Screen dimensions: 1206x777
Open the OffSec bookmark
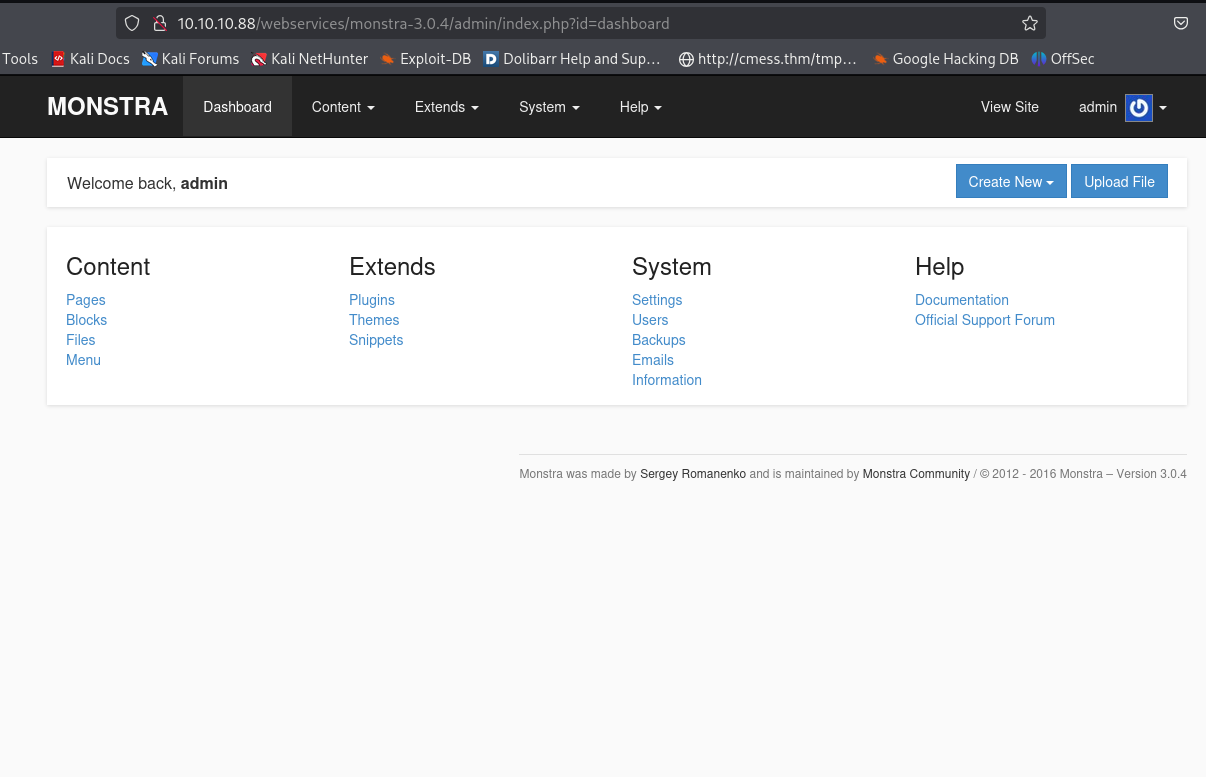[1063, 59]
